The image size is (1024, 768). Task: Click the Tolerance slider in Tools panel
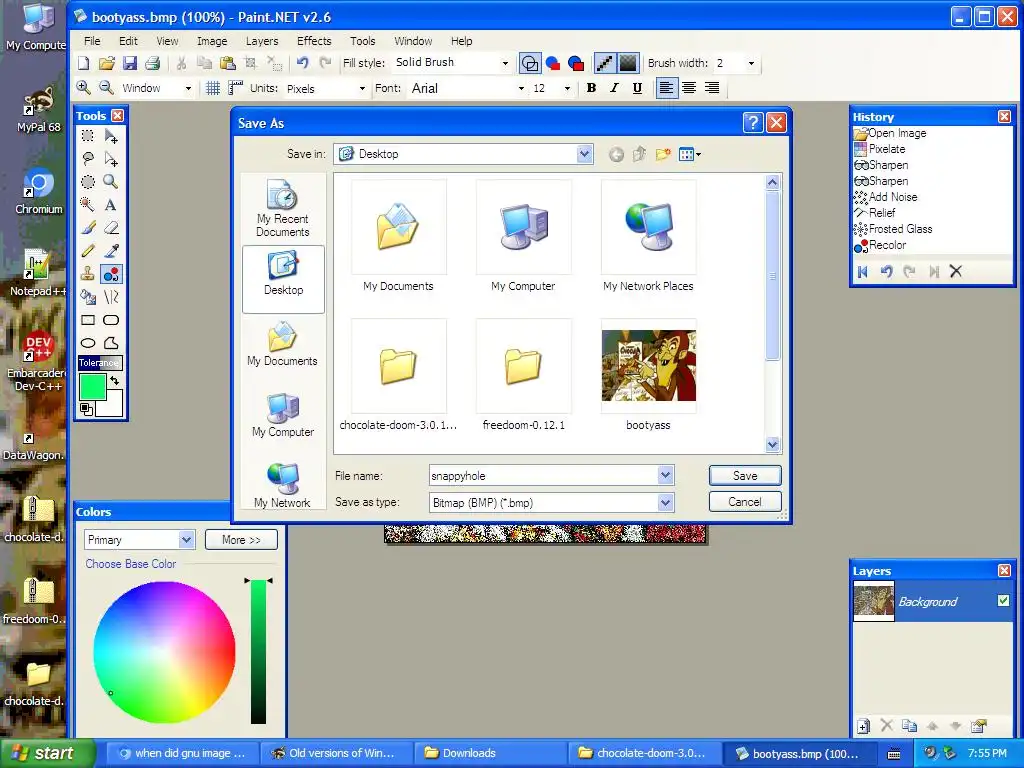click(x=100, y=362)
